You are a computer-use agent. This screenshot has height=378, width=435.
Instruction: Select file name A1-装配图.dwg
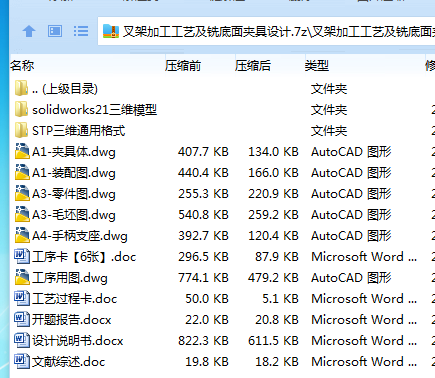point(74,173)
